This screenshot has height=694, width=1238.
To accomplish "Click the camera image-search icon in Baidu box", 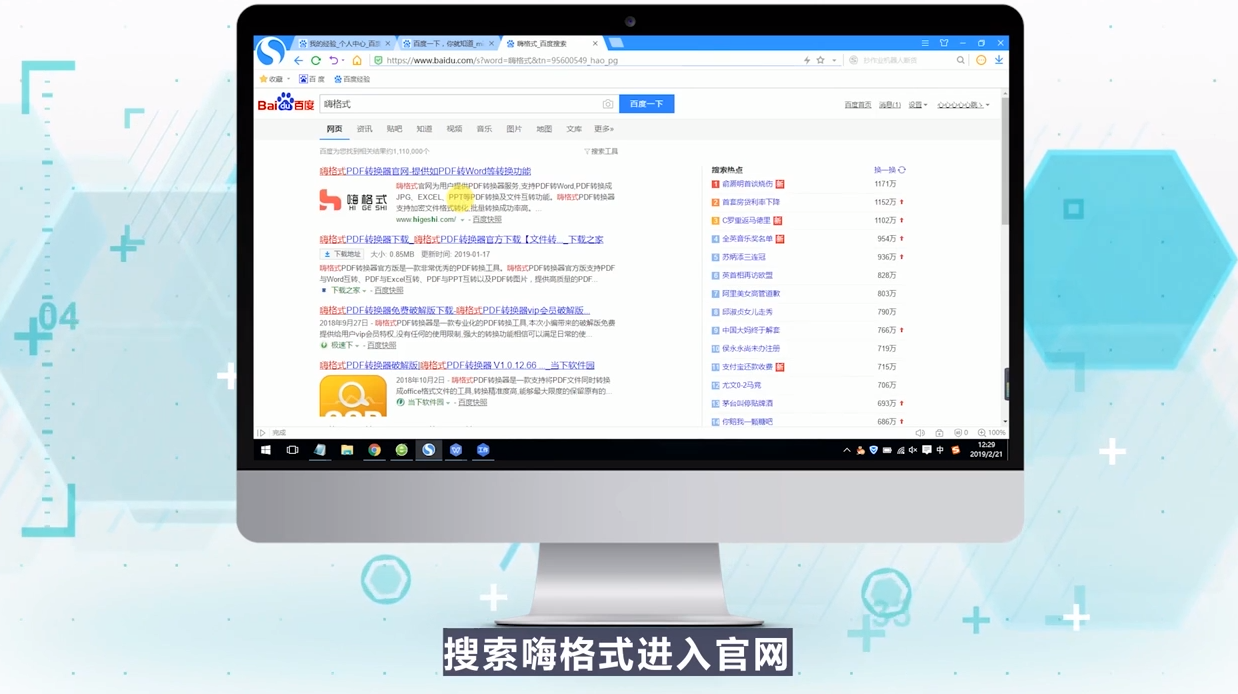I will coord(607,104).
